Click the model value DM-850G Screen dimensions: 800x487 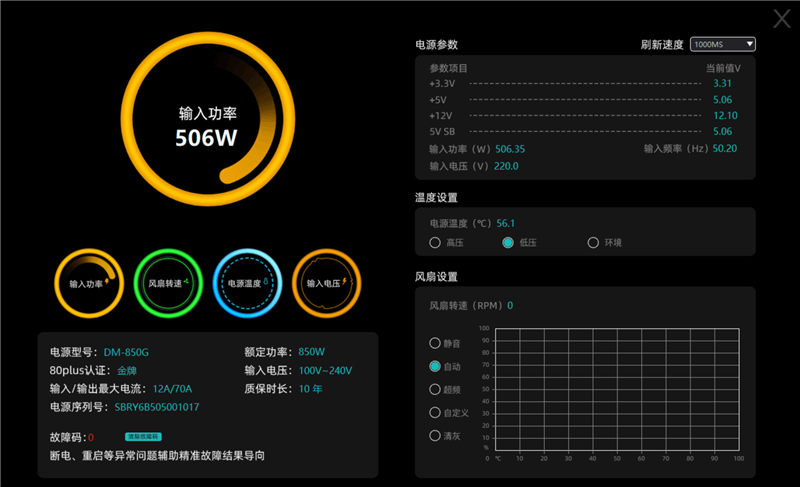pyautogui.click(x=126, y=352)
